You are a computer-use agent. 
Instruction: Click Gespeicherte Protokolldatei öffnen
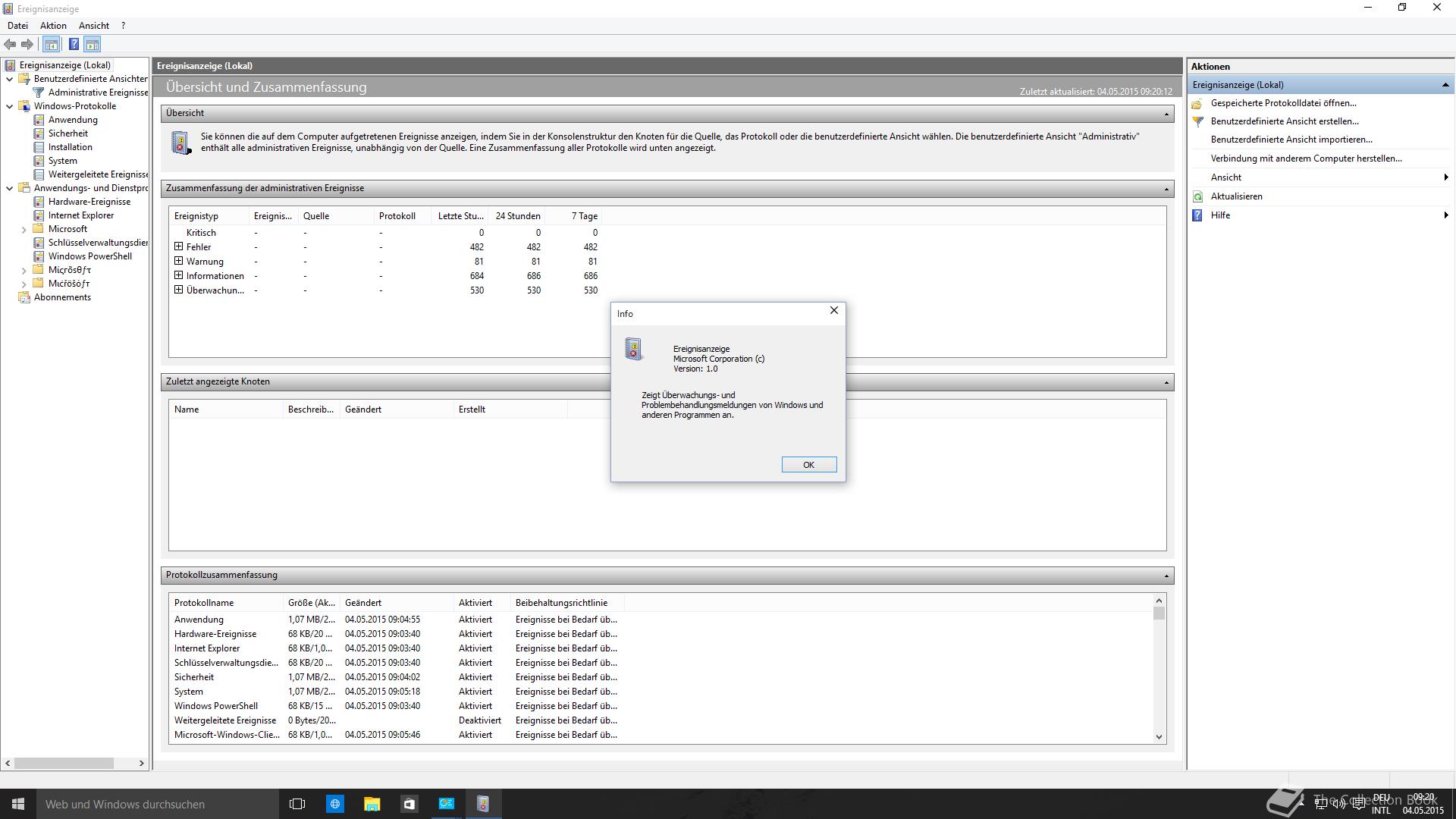click(1283, 103)
